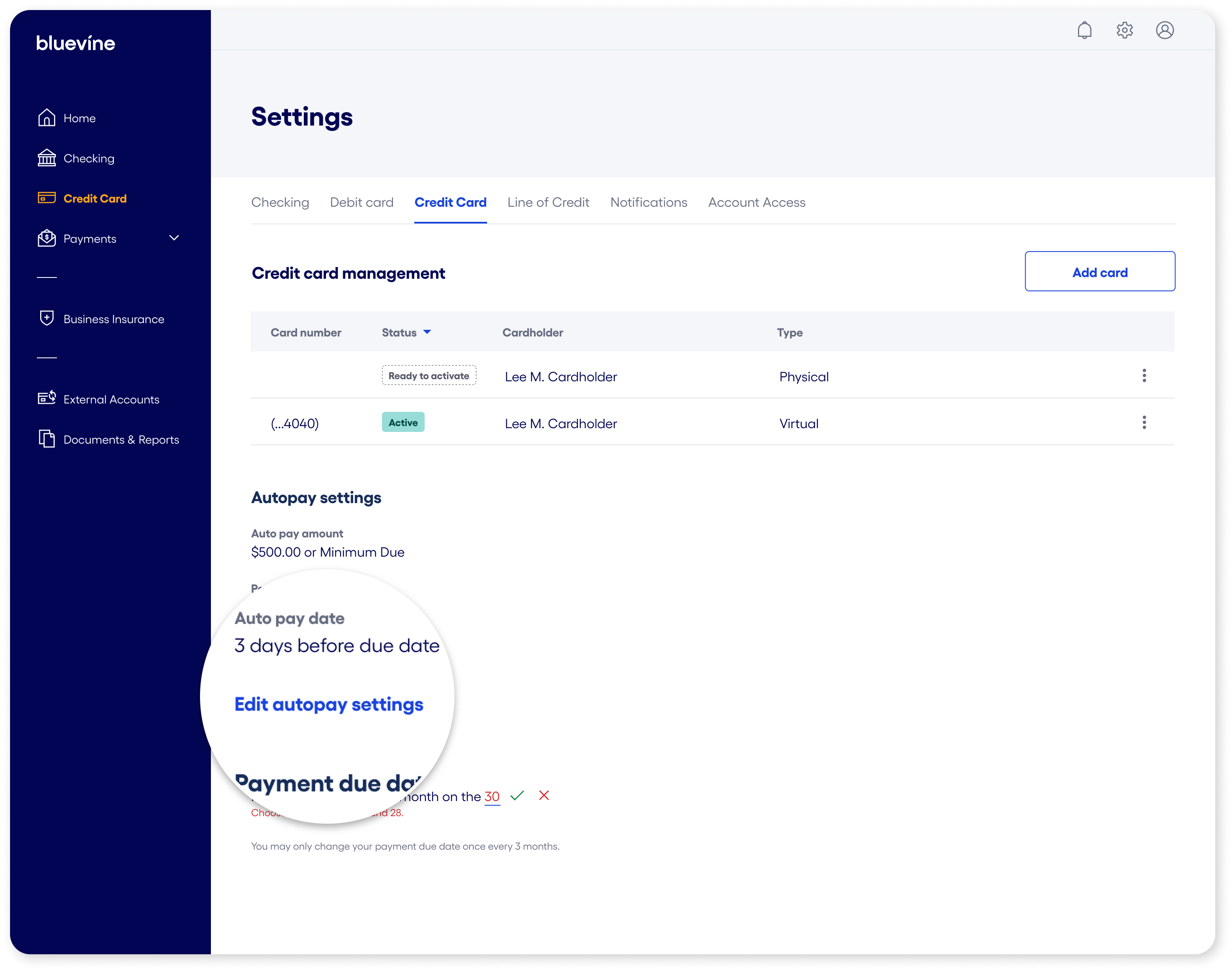Expand the Payments sidebar menu
This screenshot has width=1232, height=971.
(x=174, y=238)
